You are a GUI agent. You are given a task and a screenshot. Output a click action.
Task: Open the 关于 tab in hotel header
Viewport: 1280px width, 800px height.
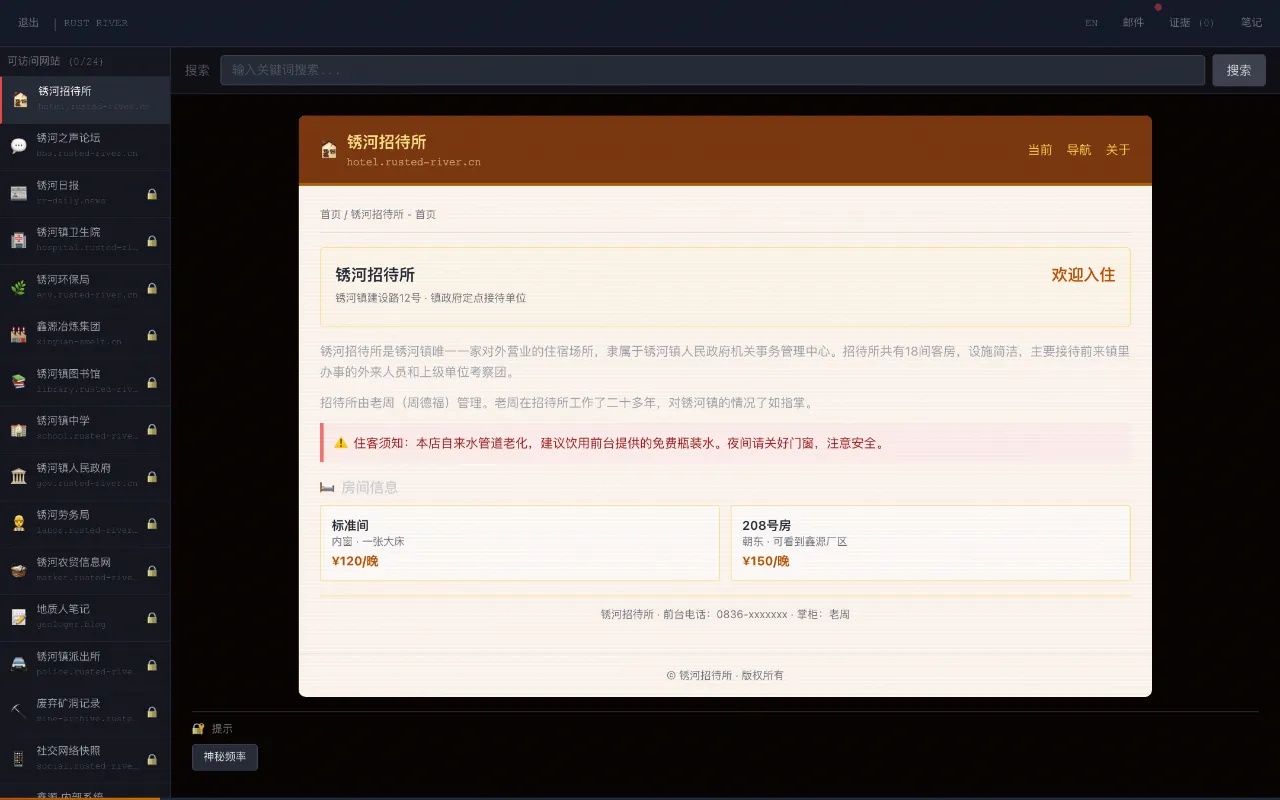pyautogui.click(x=1118, y=150)
